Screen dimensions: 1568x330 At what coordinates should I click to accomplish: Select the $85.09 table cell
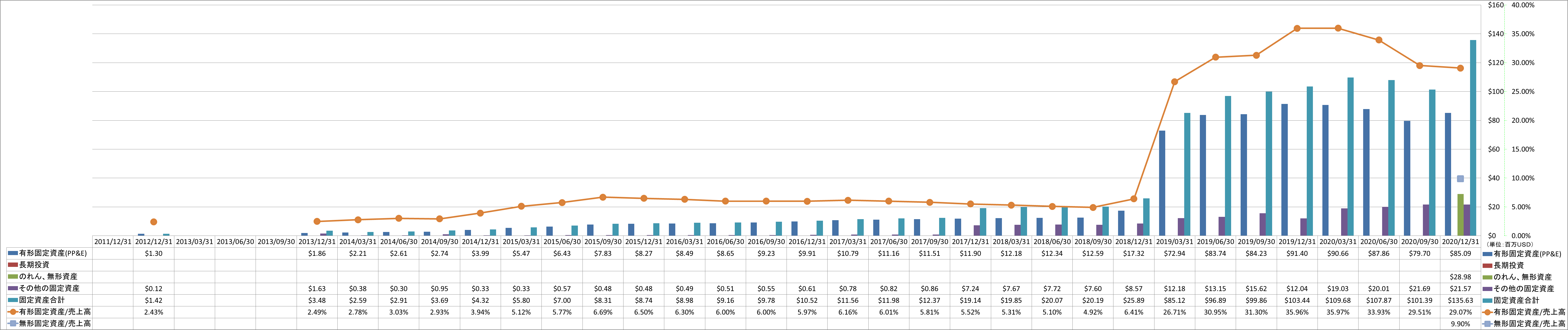click(1460, 253)
